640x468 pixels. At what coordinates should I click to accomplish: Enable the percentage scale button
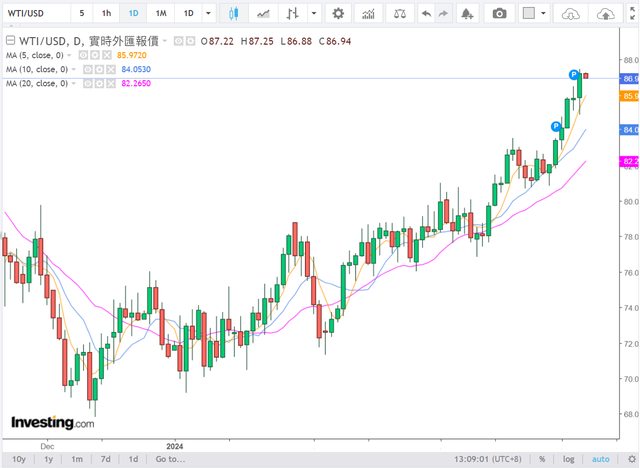click(x=541, y=459)
